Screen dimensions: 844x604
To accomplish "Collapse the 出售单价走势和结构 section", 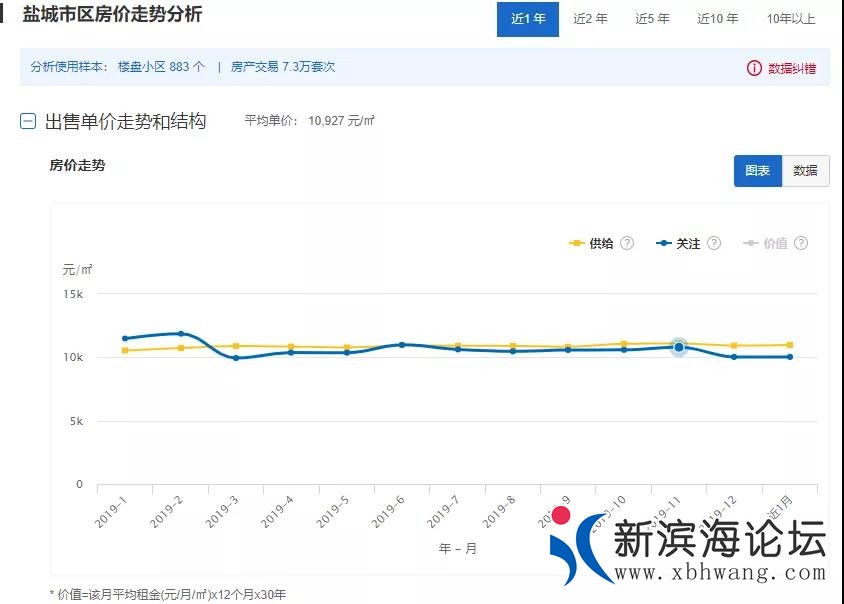I will tap(28, 120).
